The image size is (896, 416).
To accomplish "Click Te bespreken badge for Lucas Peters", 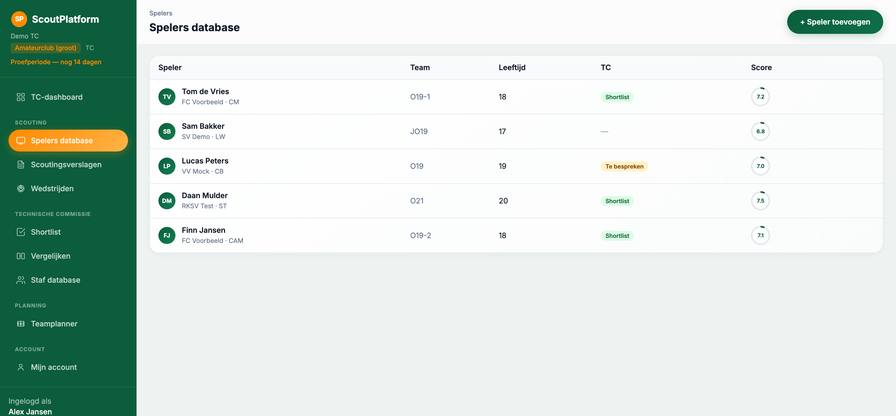I will pos(624,166).
